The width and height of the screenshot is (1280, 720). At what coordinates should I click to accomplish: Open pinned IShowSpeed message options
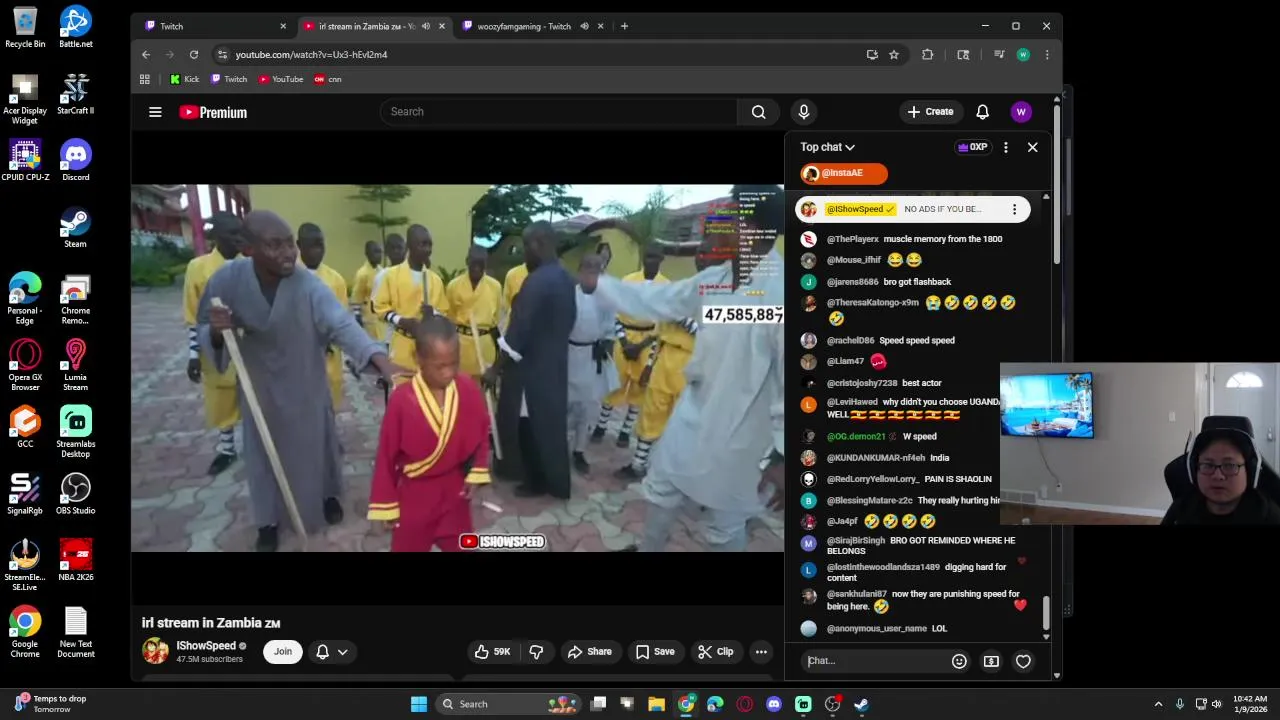tap(1014, 209)
